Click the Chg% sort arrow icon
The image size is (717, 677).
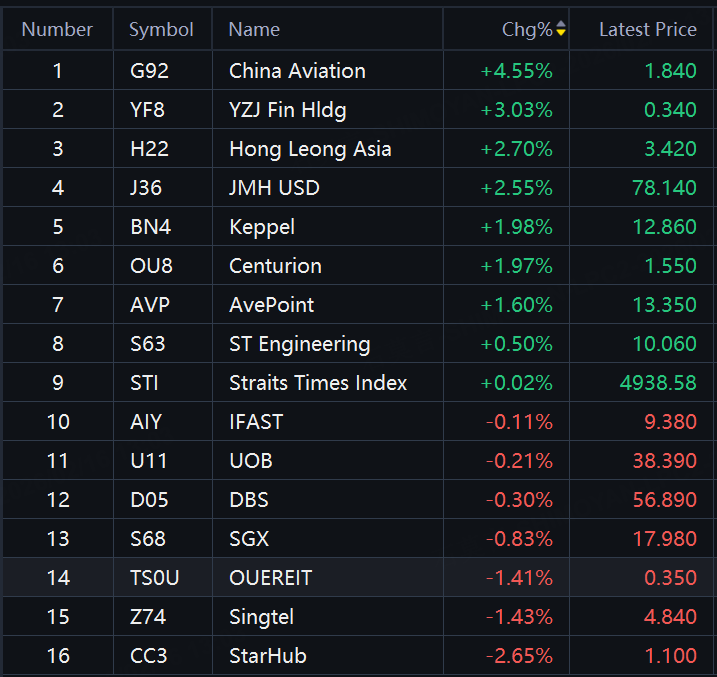[561, 30]
